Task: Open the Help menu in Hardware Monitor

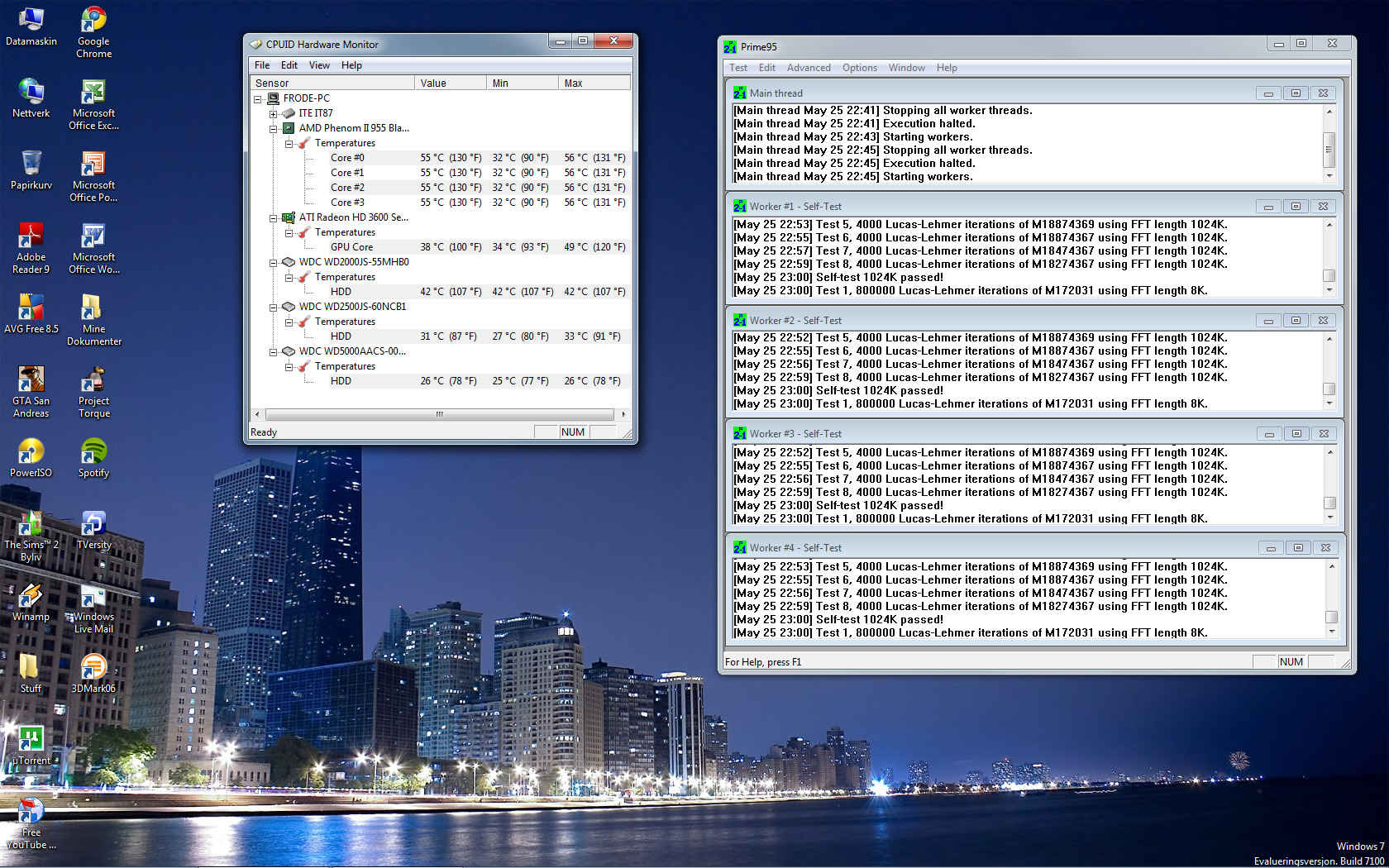Action: point(351,65)
